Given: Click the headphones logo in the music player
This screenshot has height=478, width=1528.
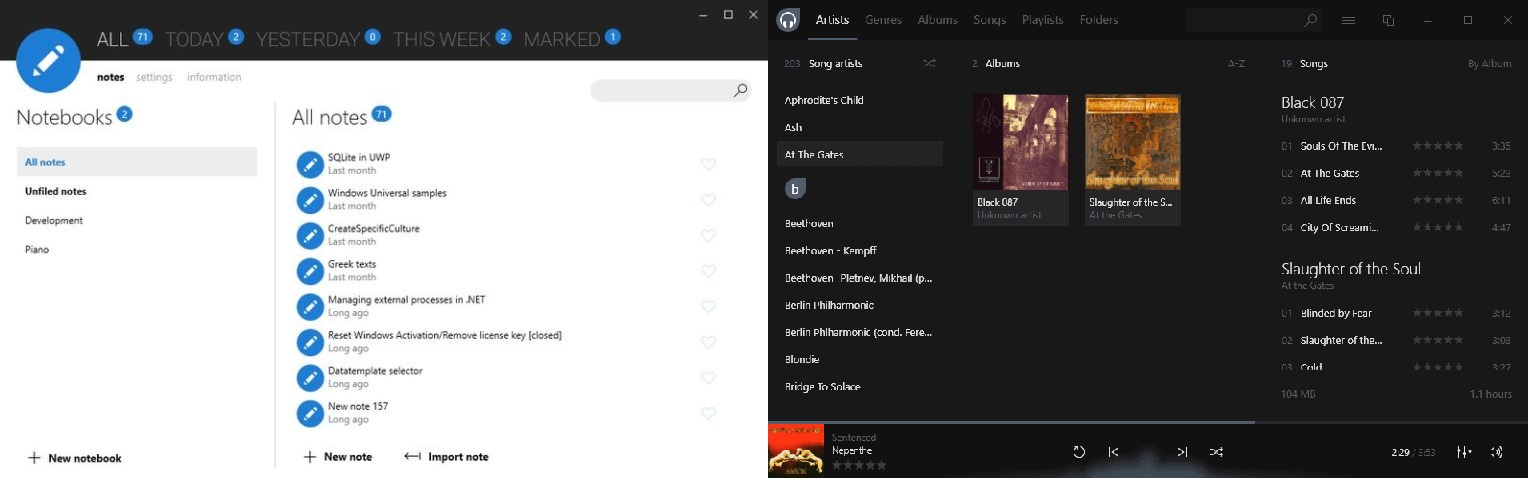Looking at the screenshot, I should pyautogui.click(x=788, y=20).
